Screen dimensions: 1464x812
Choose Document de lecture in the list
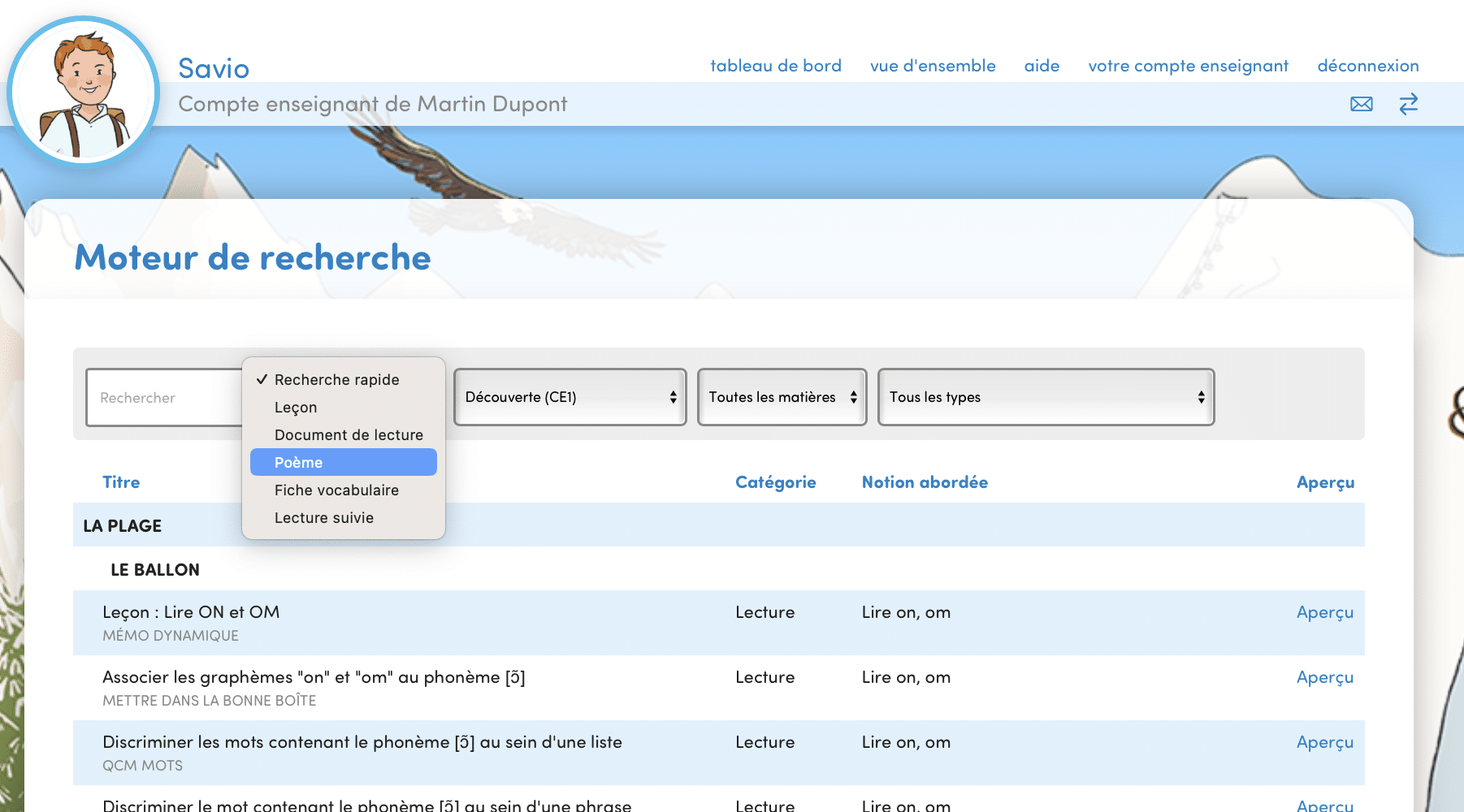click(x=349, y=434)
